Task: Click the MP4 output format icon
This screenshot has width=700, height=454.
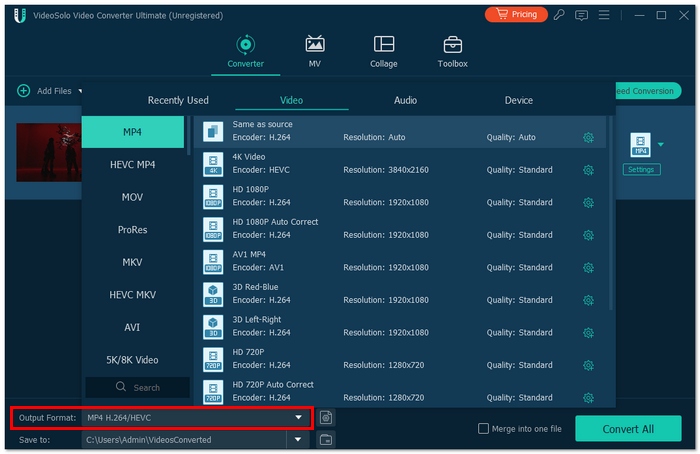Action: click(640, 145)
